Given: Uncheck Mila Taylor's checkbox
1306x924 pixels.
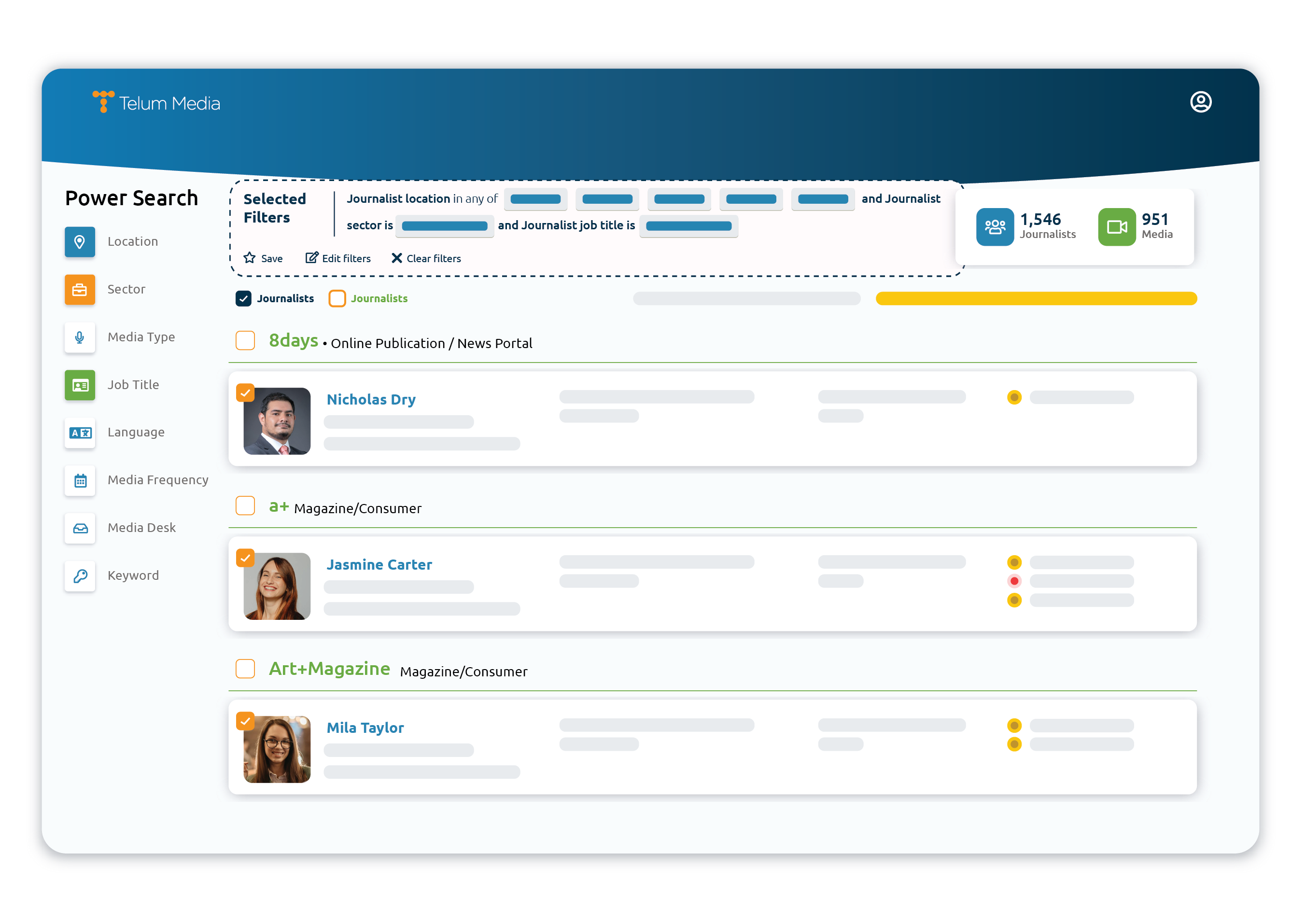Looking at the screenshot, I should (x=245, y=721).
